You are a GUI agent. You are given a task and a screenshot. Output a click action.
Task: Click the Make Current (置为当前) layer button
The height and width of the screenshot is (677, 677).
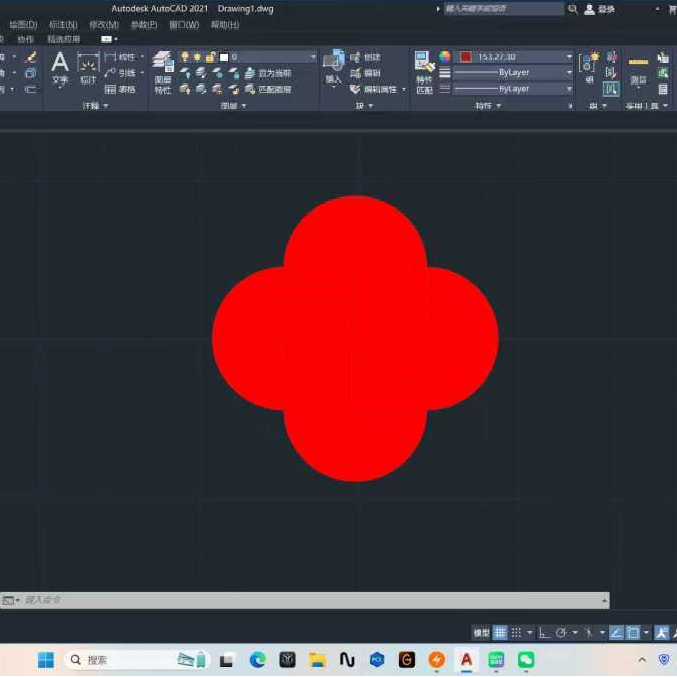pyautogui.click(x=268, y=73)
